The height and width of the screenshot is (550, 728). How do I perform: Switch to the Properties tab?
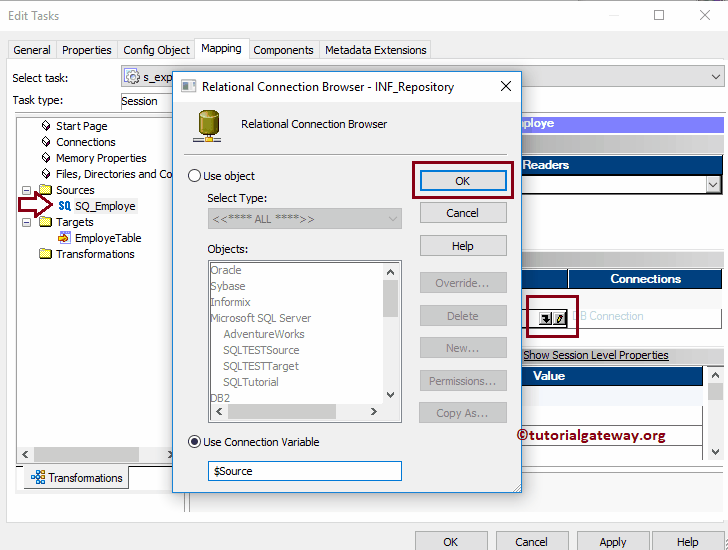coord(86,50)
